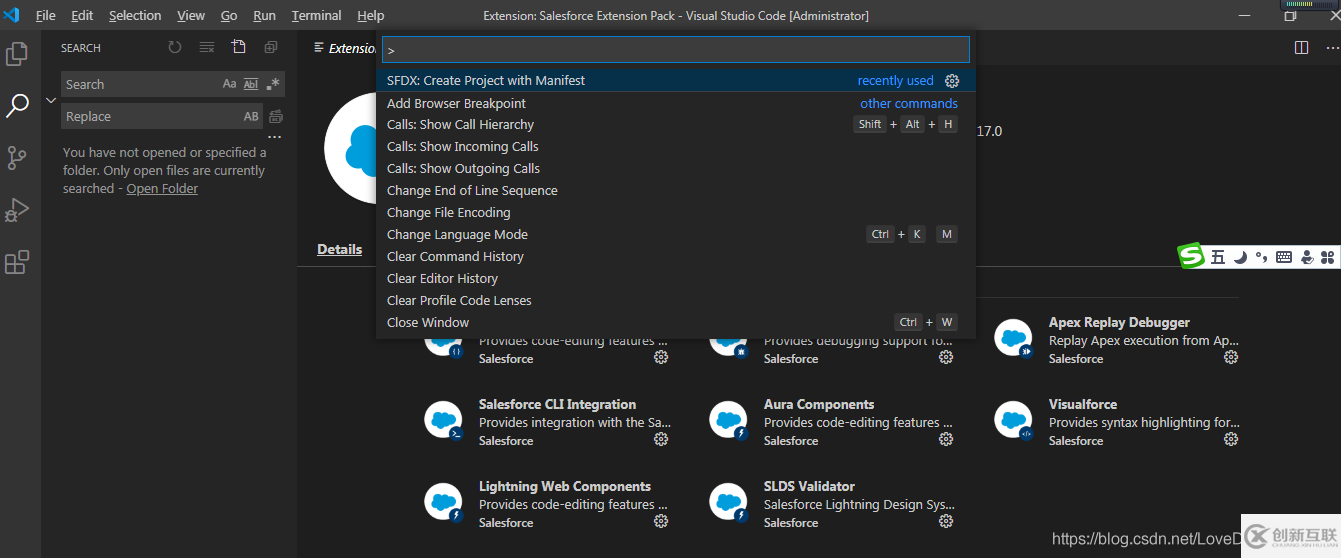Click the Clear Search Results icon
The width and height of the screenshot is (1341, 558).
coord(207,47)
